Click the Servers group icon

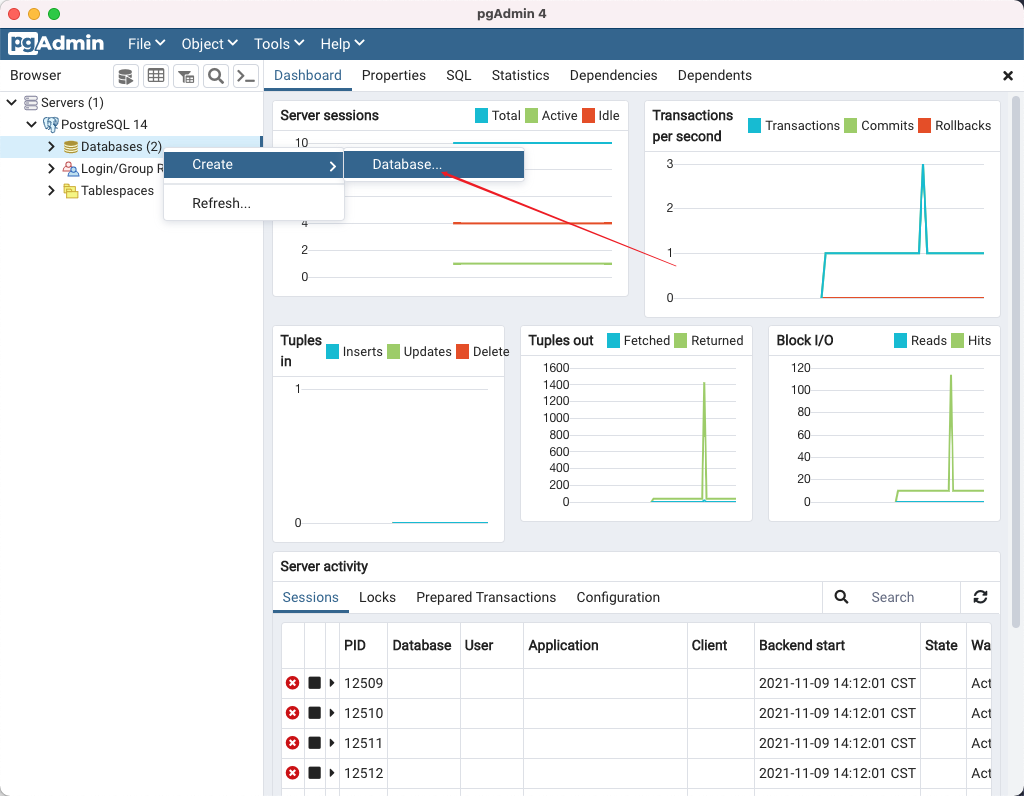(x=31, y=103)
